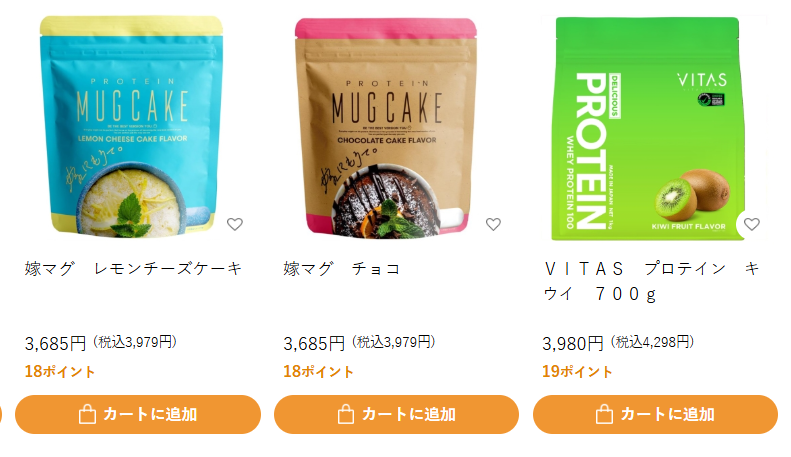Open the VITAS プロテイン キウイ 700g title

point(651,281)
